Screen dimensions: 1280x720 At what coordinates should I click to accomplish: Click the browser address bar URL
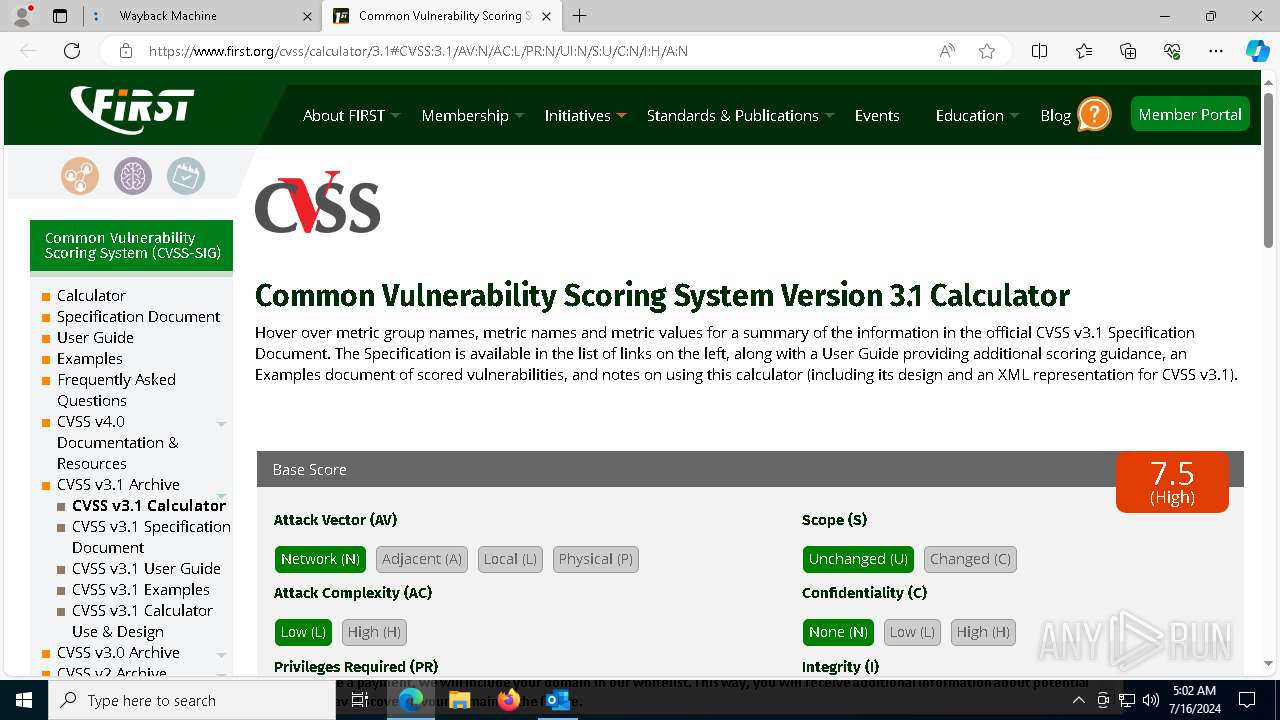pos(418,51)
